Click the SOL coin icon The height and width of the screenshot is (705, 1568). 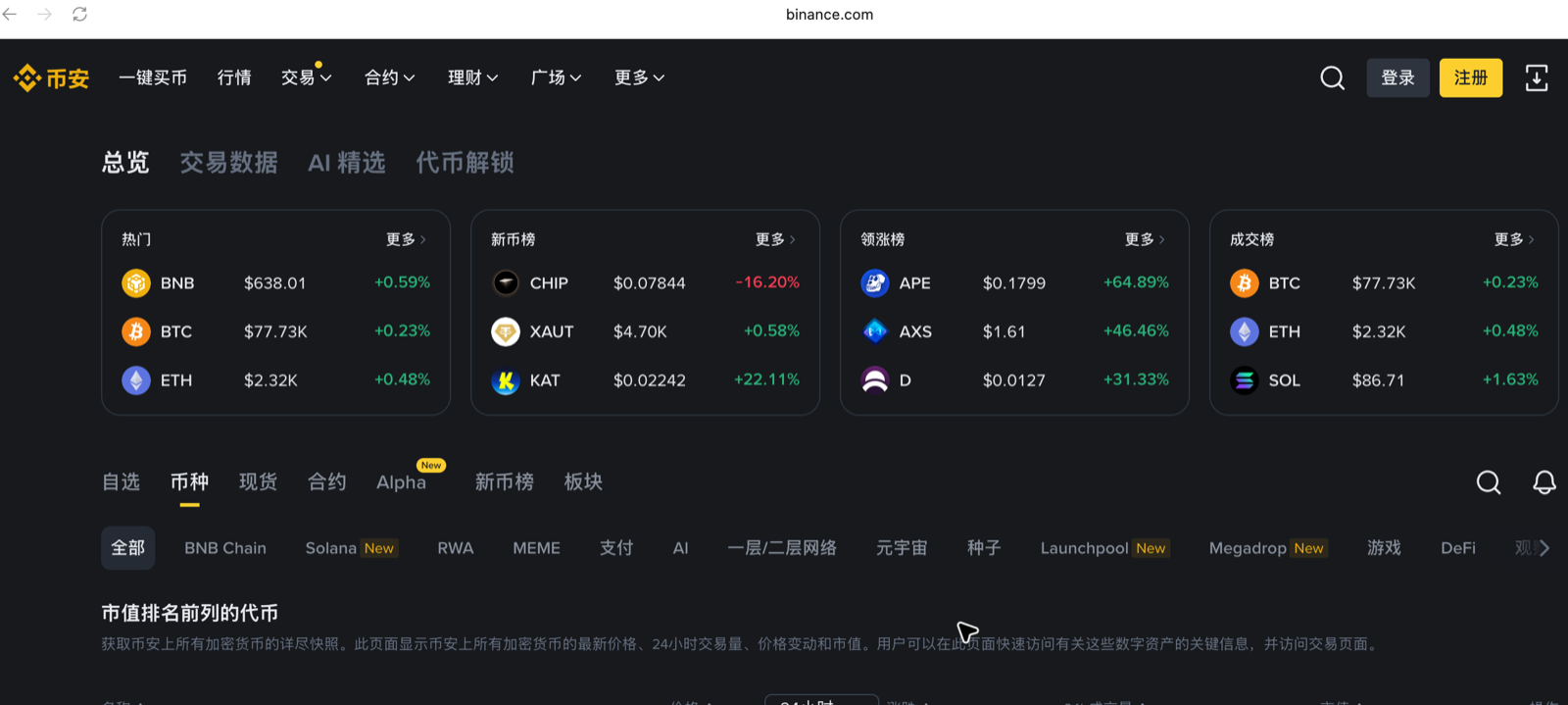(1244, 379)
